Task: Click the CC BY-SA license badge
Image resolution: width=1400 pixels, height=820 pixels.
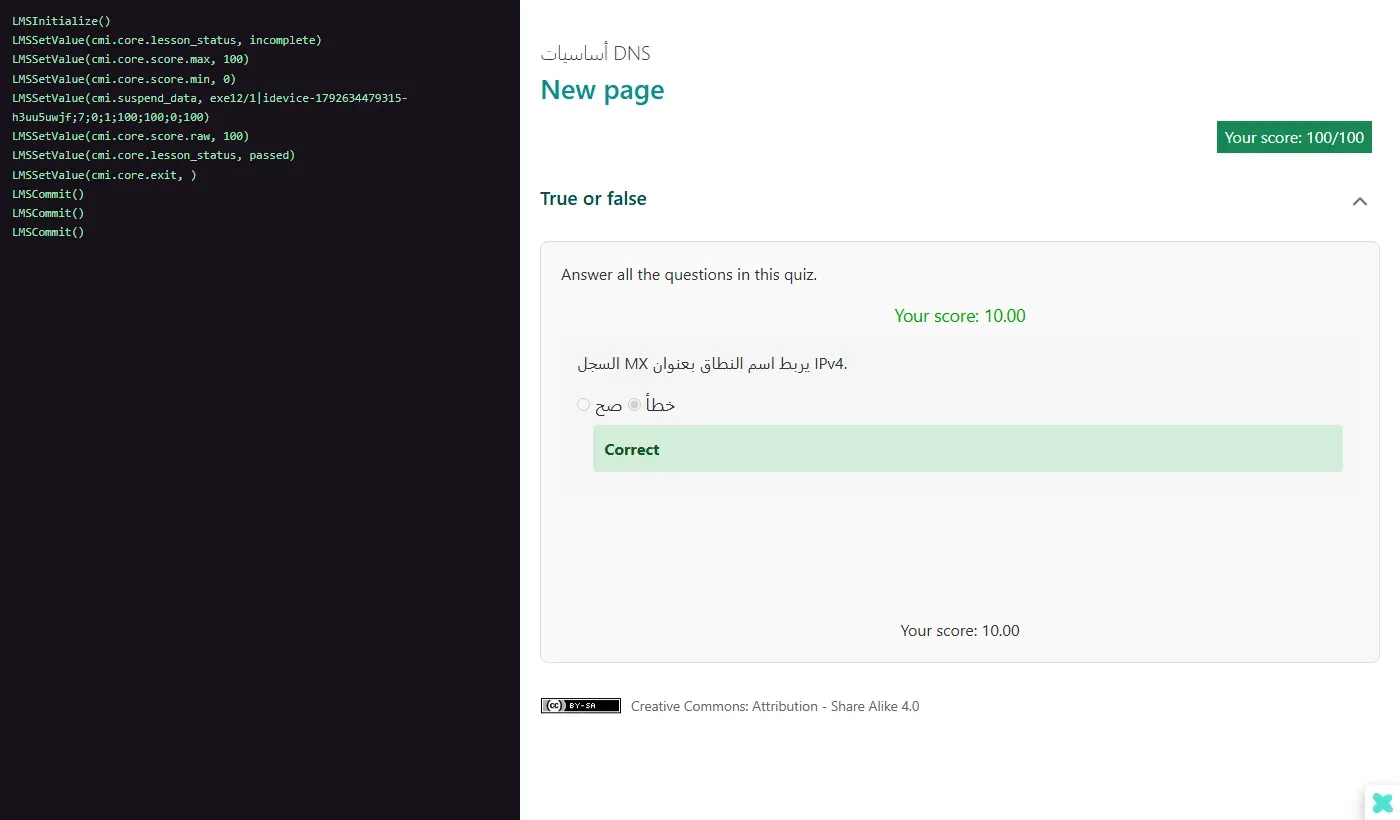Action: tap(581, 706)
